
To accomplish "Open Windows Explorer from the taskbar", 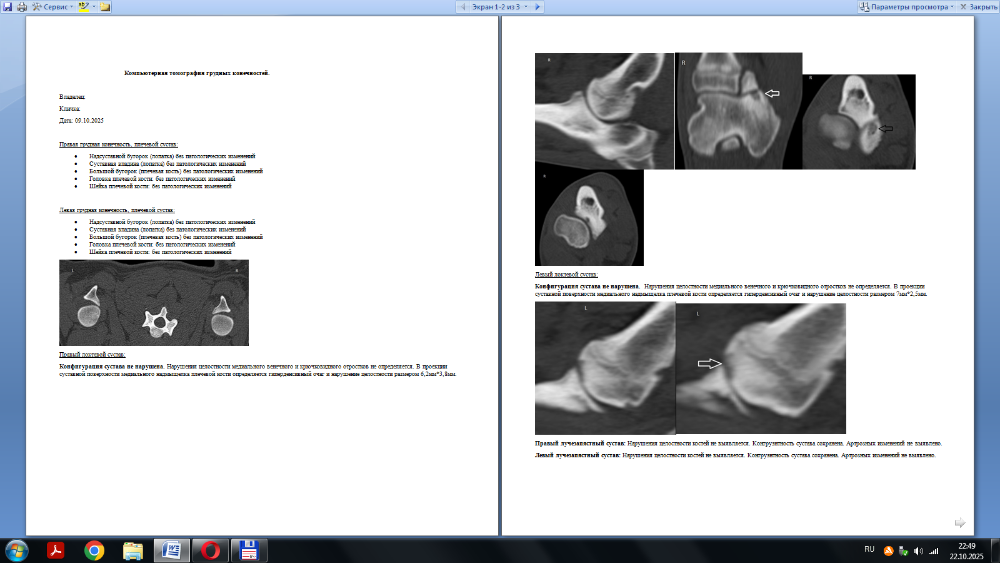I will pos(133,550).
